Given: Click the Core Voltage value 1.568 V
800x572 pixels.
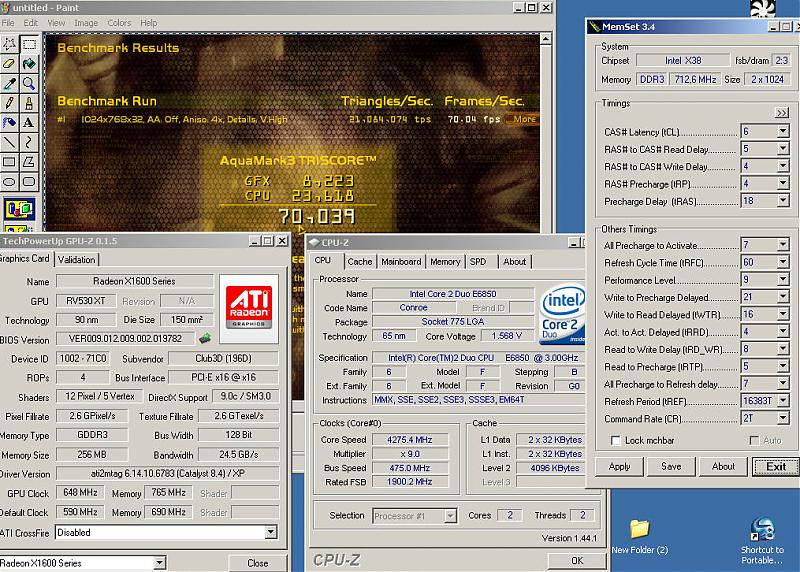Looking at the screenshot, I should coord(507,336).
